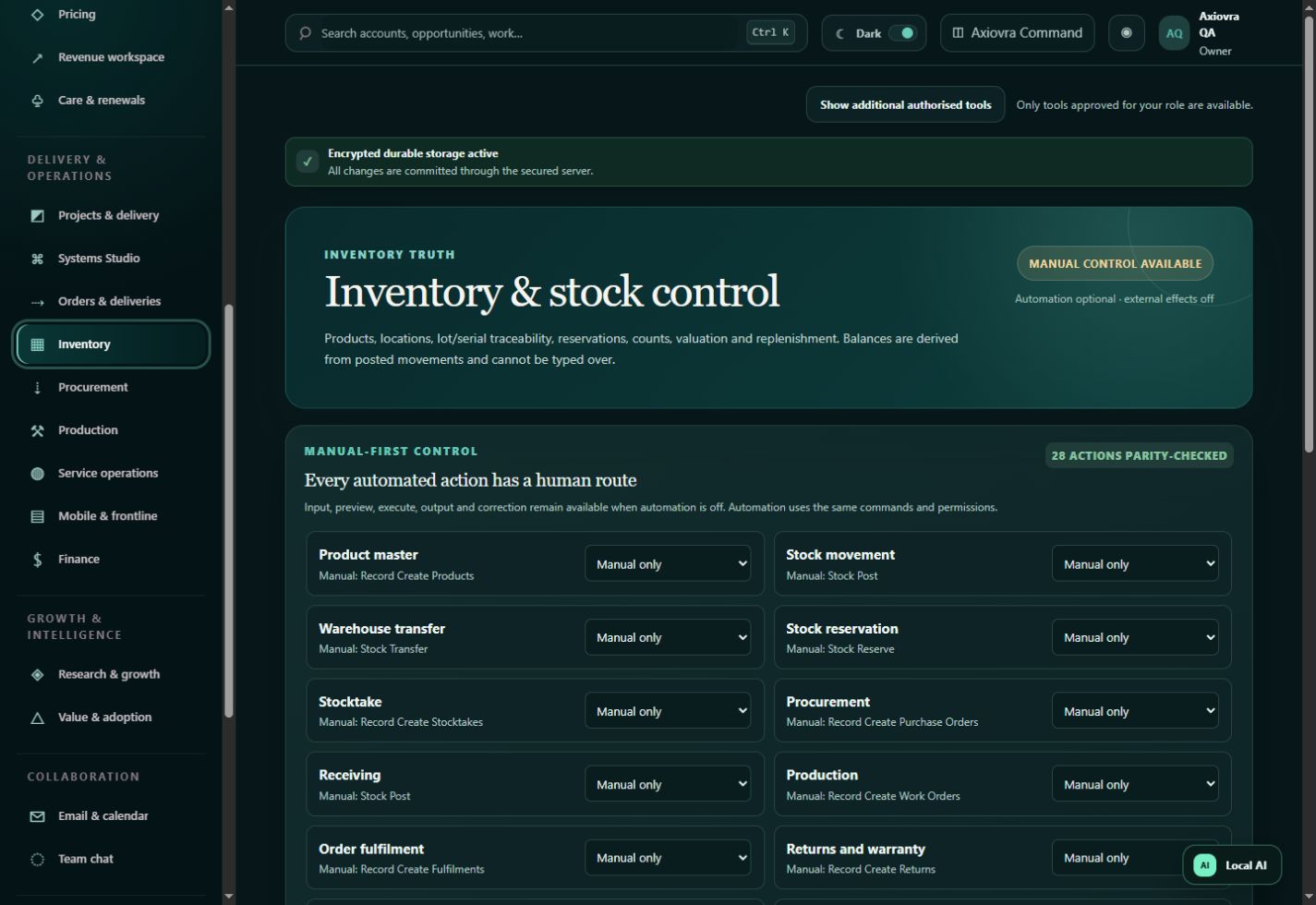Select Service operations in the sidebar
This screenshot has height=905, width=1316.
point(111,474)
